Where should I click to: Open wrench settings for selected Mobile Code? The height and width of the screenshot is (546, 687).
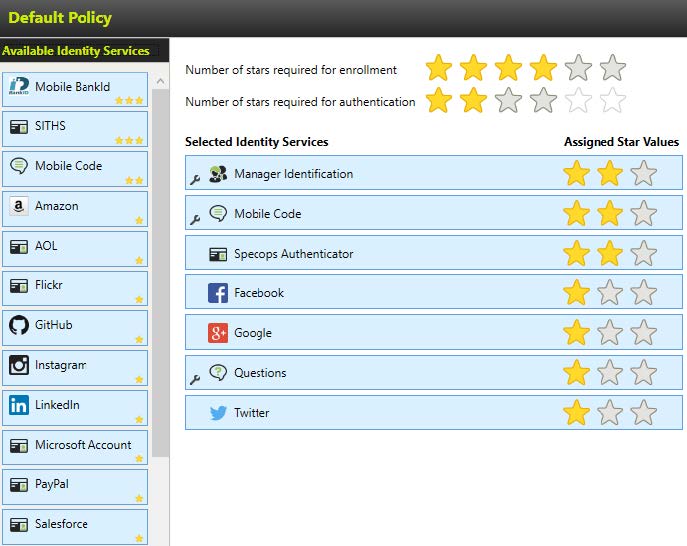[x=195, y=220]
